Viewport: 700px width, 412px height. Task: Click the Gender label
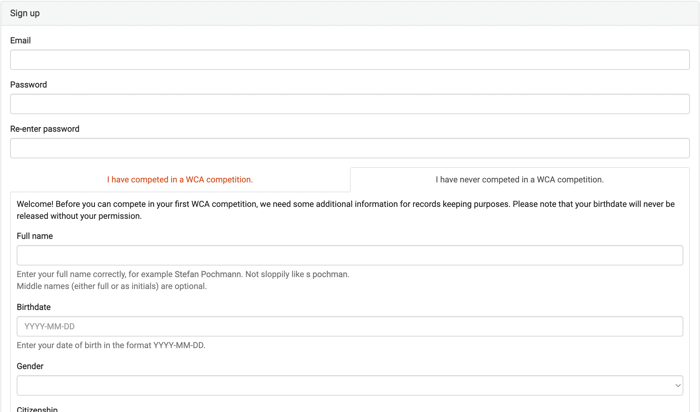click(x=30, y=366)
